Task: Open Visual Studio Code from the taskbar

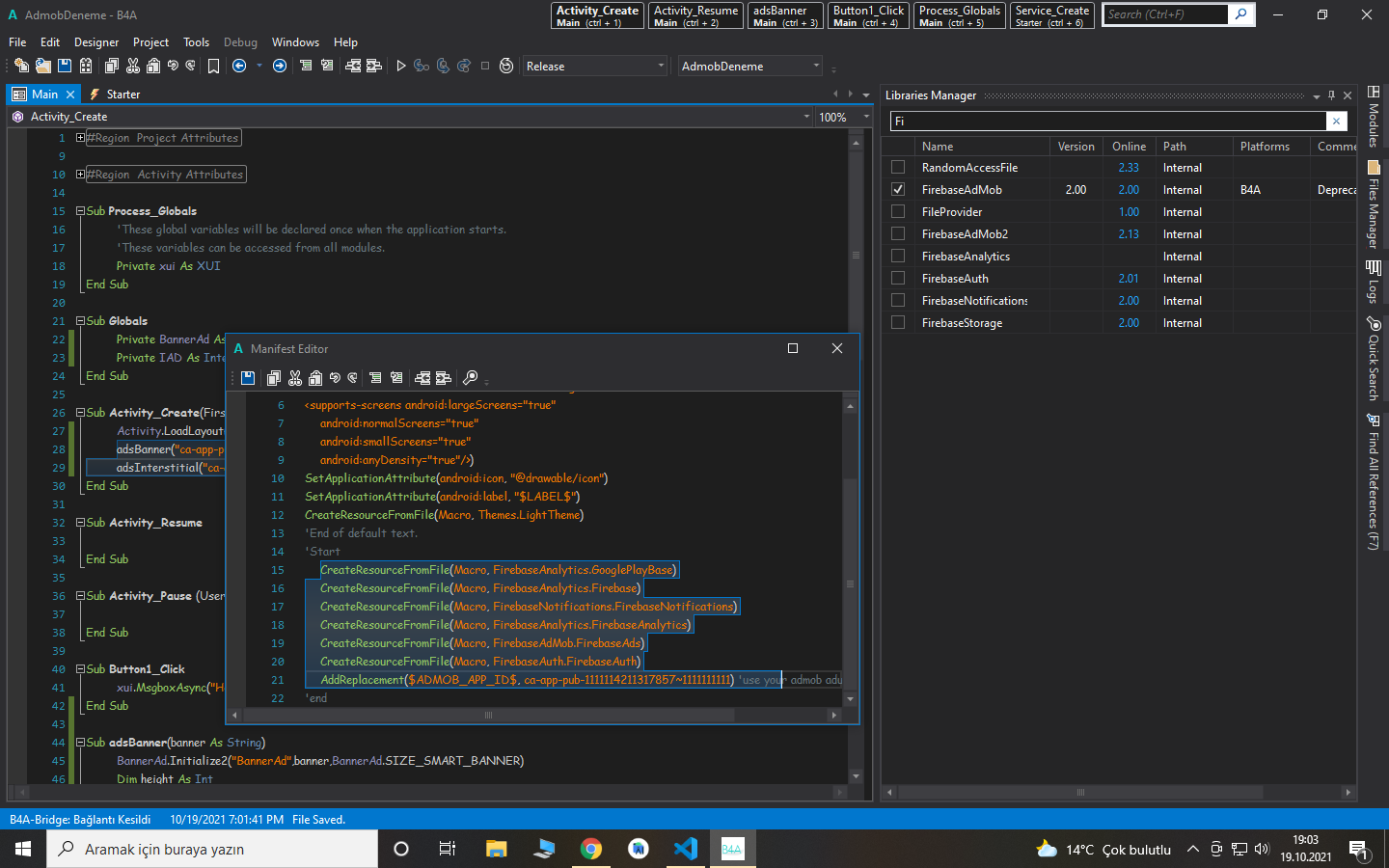Action: coord(686,849)
